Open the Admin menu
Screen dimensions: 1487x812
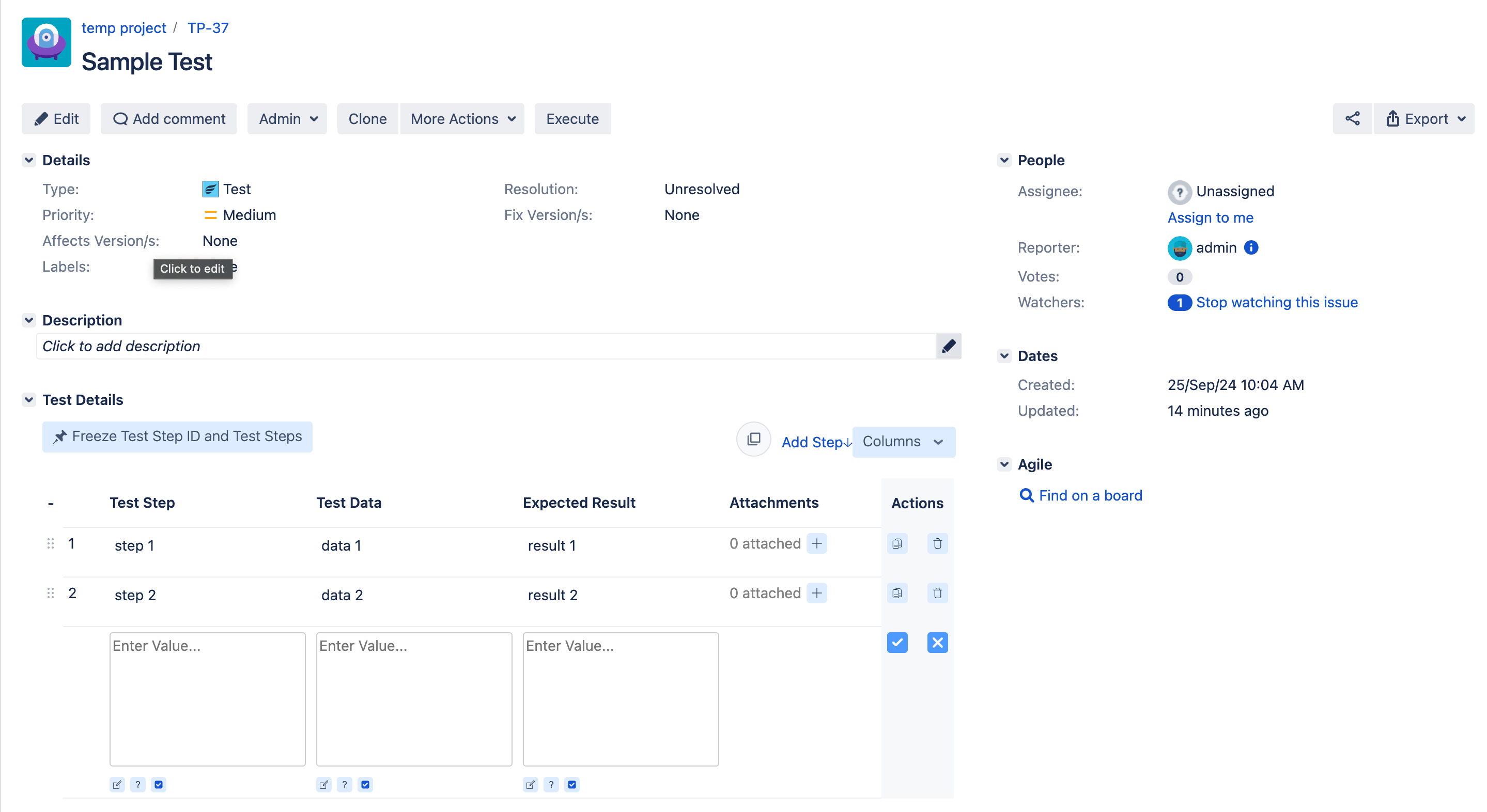287,119
